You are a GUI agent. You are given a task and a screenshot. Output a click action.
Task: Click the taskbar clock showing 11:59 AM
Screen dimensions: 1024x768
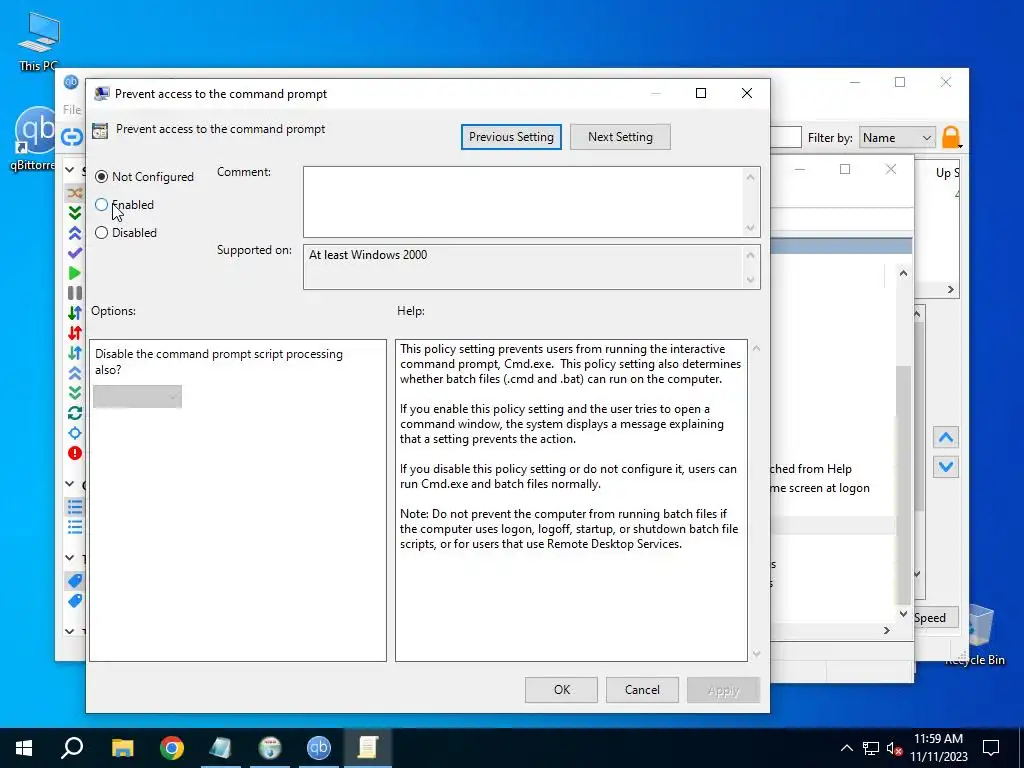point(938,748)
